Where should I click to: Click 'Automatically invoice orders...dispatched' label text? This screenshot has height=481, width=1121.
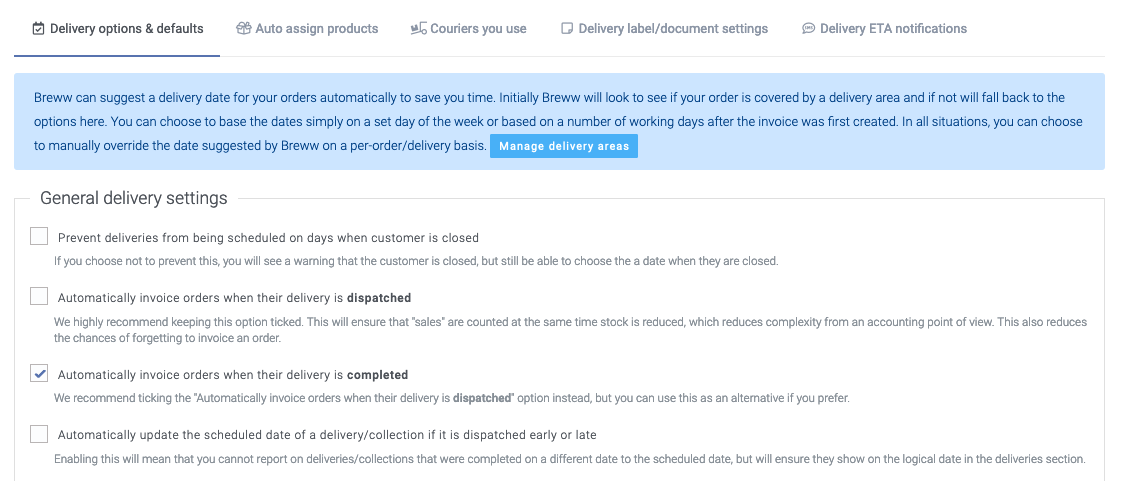[234, 298]
